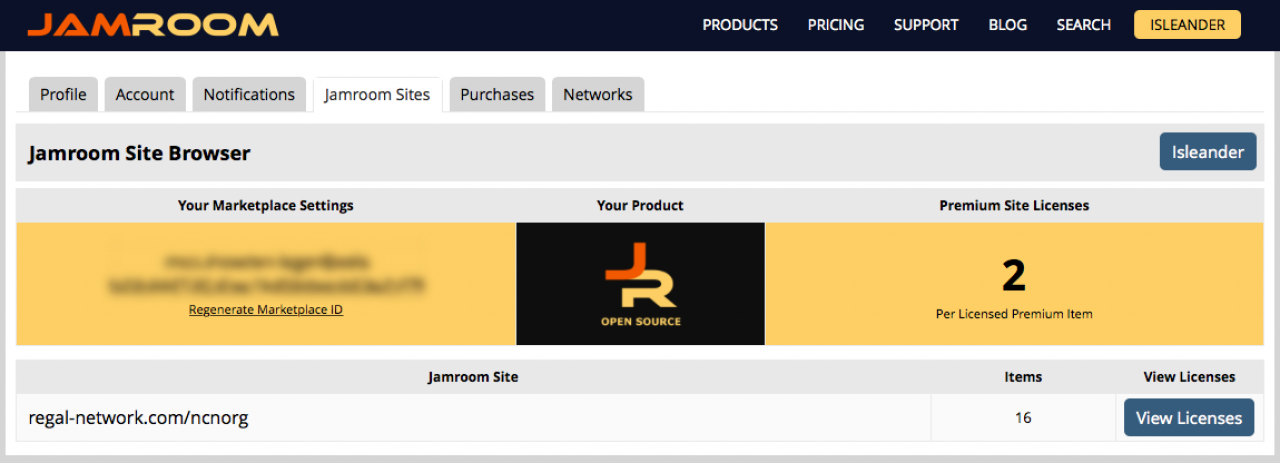Open the BLOG link in header
This screenshot has width=1280, height=463.
(1007, 25)
